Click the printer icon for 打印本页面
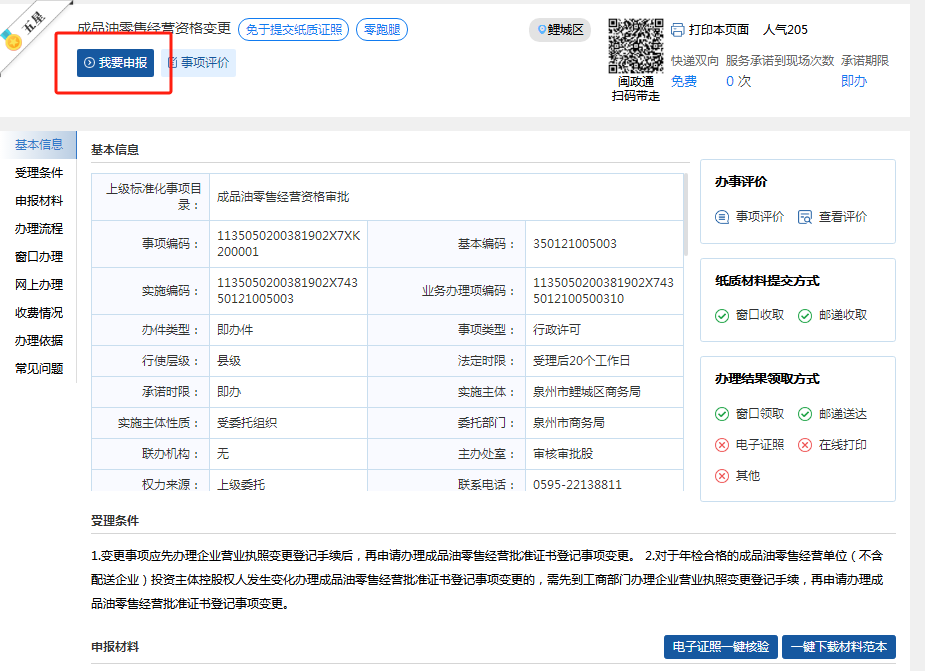925x671 pixels. (x=678, y=30)
